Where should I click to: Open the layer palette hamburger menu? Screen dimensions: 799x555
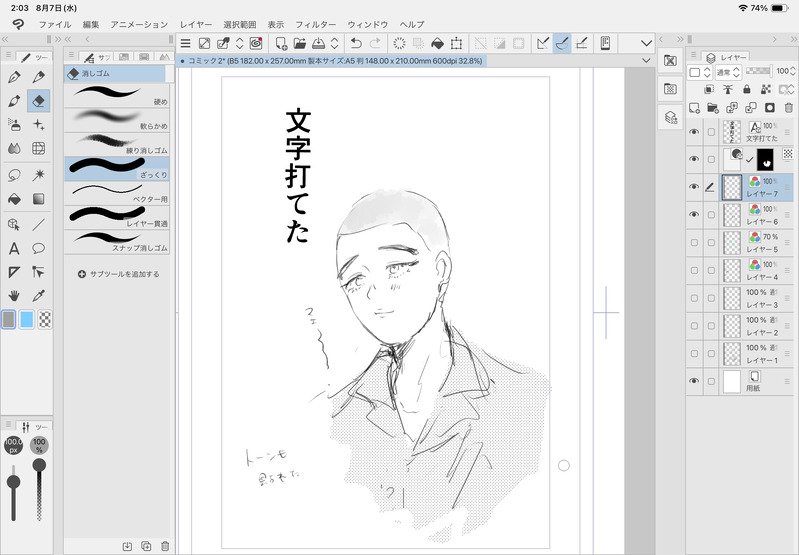(694, 55)
